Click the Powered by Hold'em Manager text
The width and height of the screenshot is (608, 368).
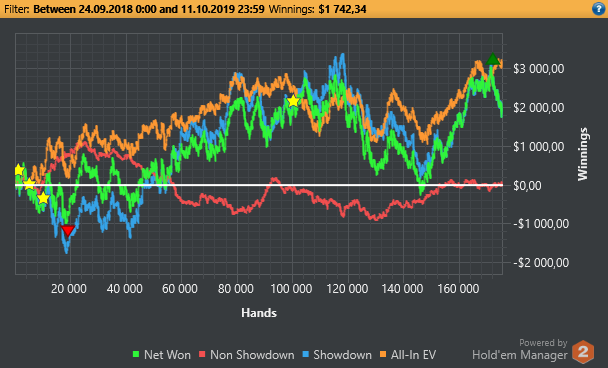(x=520, y=349)
